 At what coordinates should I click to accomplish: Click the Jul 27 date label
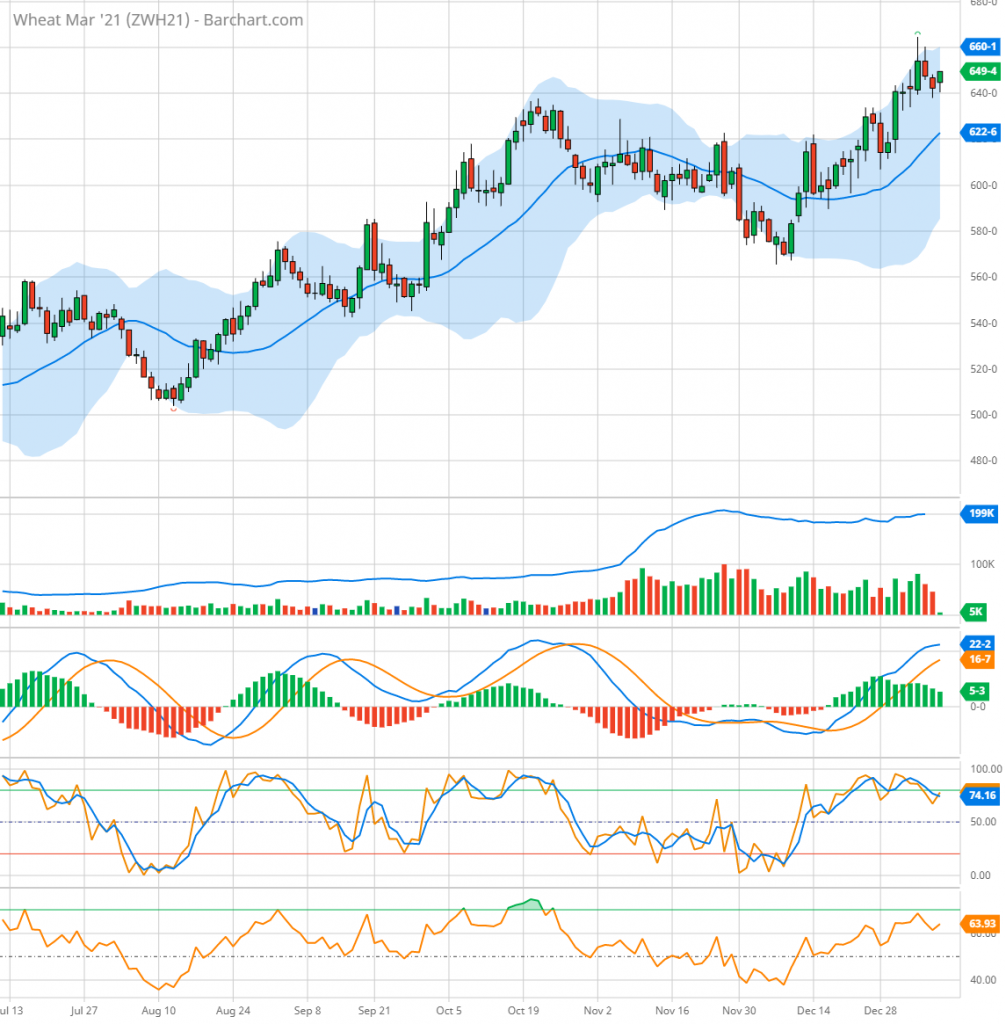coord(84,1010)
